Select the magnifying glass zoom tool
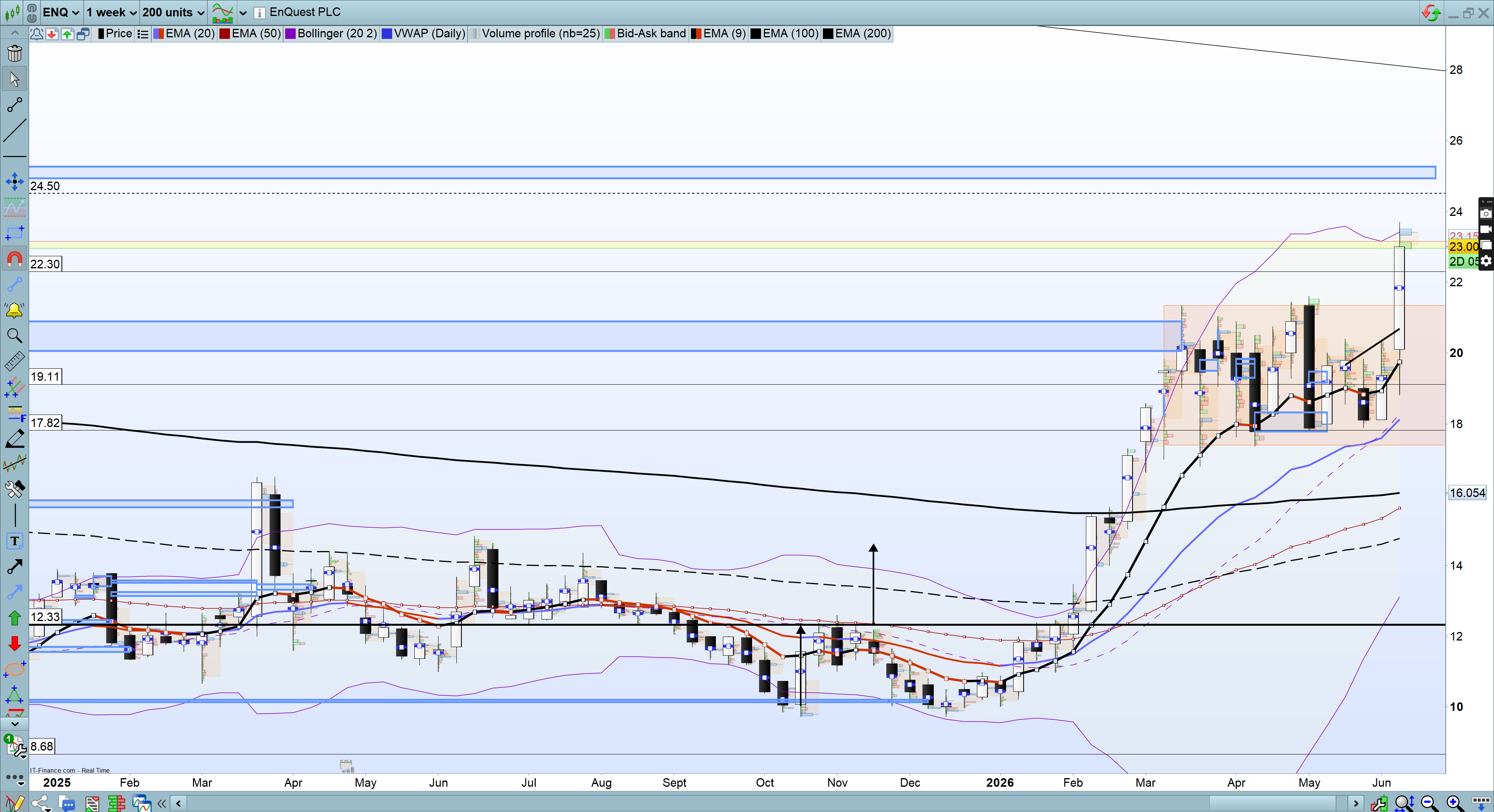 point(14,336)
